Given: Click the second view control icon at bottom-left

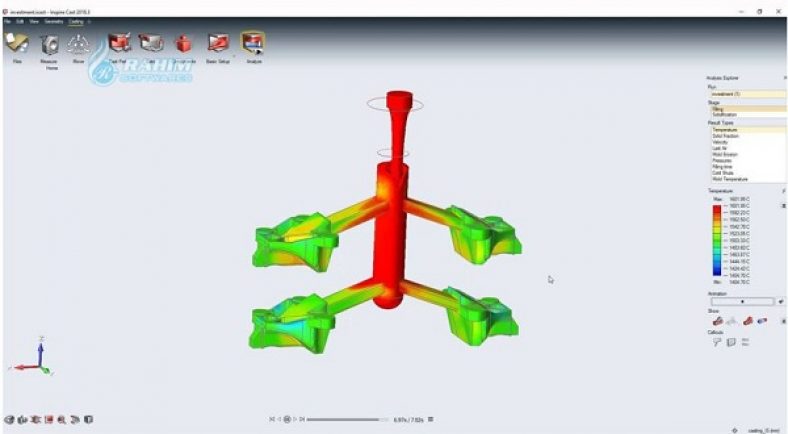Looking at the screenshot, I should pyautogui.click(x=23, y=419).
